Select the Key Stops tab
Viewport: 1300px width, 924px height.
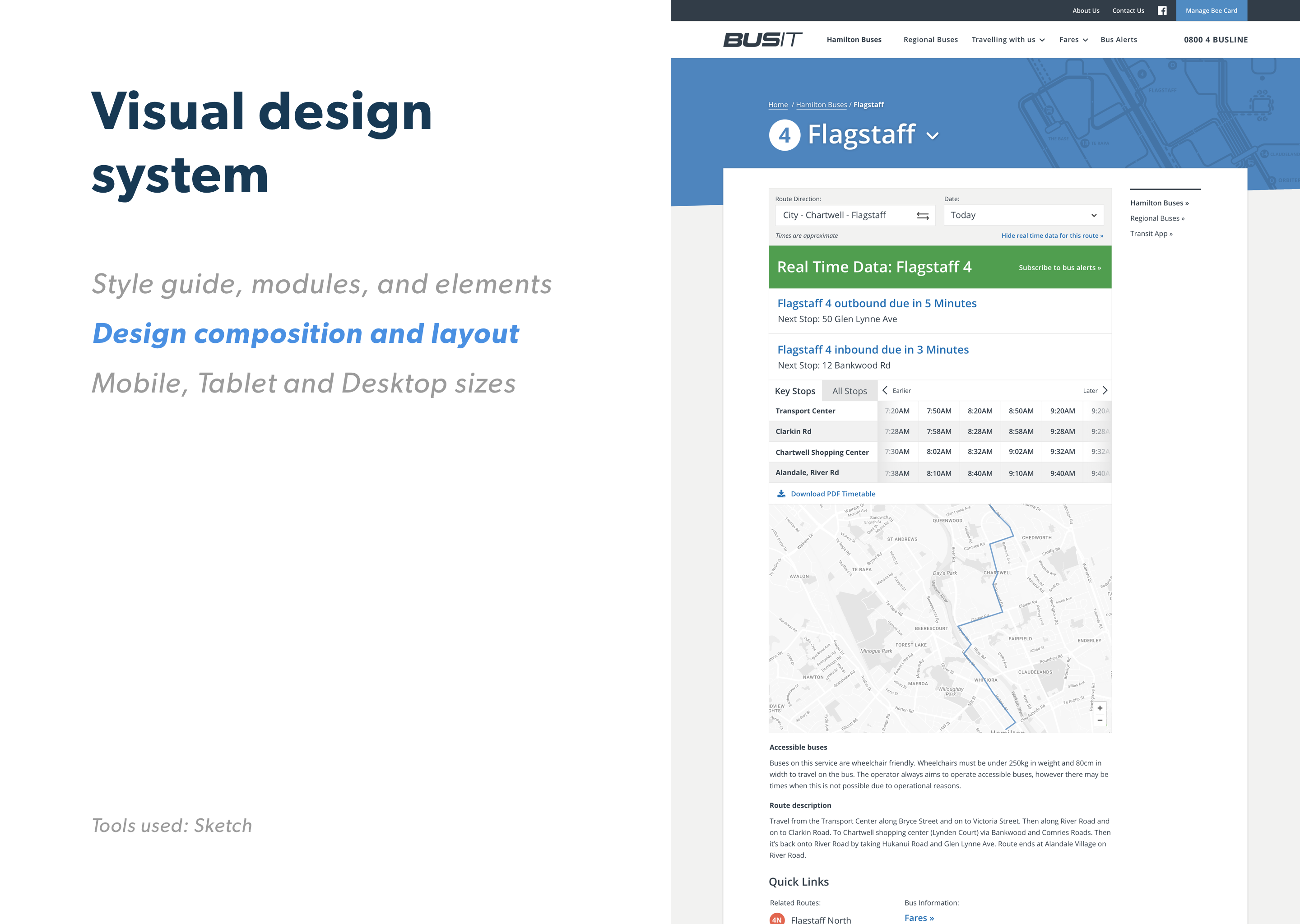click(794, 391)
